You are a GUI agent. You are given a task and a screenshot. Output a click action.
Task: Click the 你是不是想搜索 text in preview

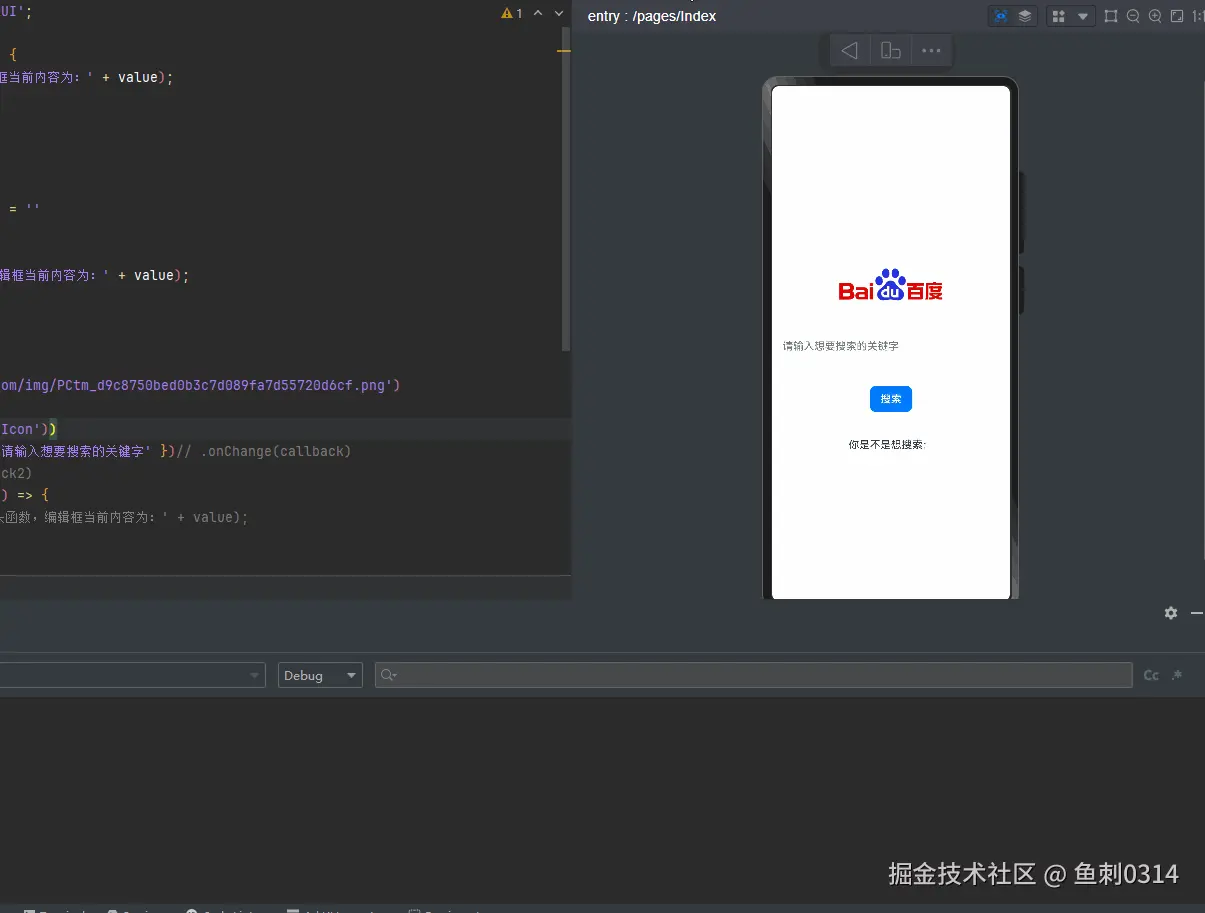pos(887,444)
